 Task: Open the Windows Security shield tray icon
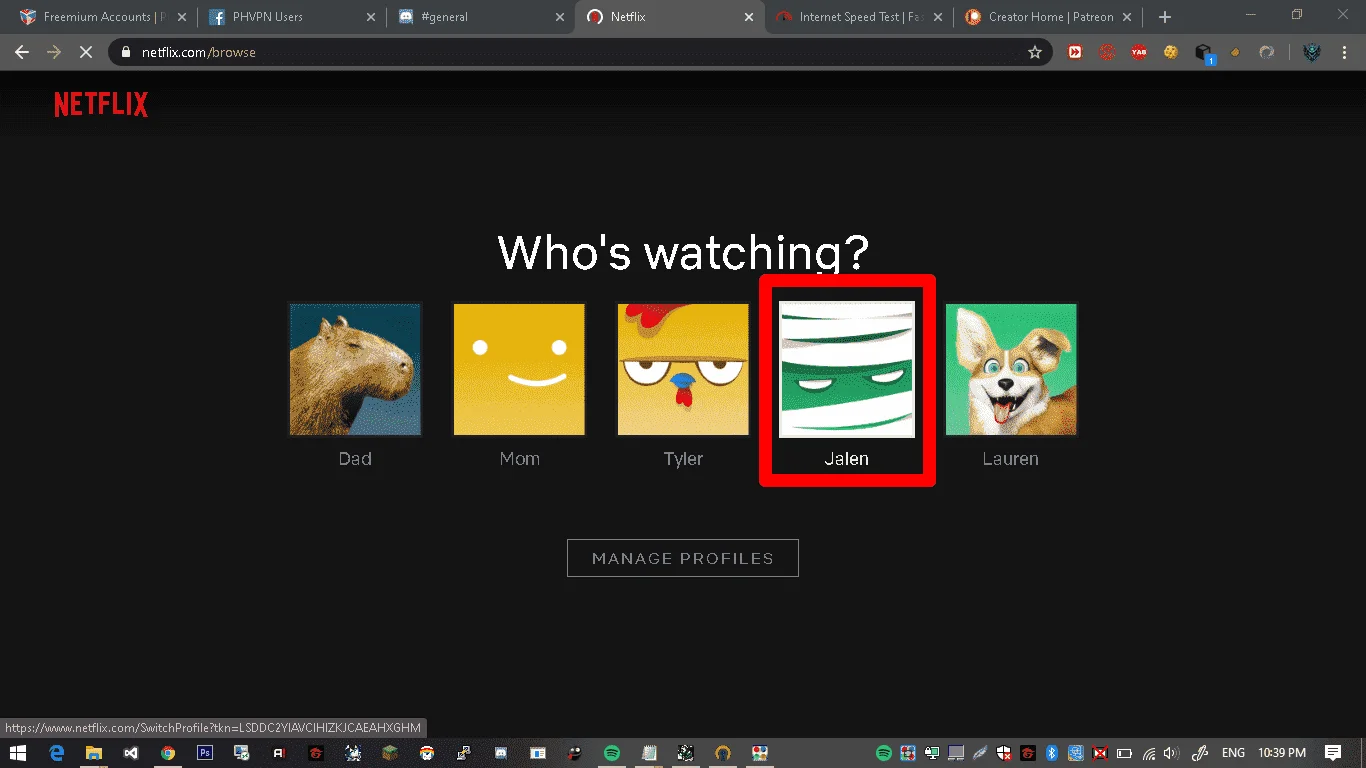[x=1004, y=753]
